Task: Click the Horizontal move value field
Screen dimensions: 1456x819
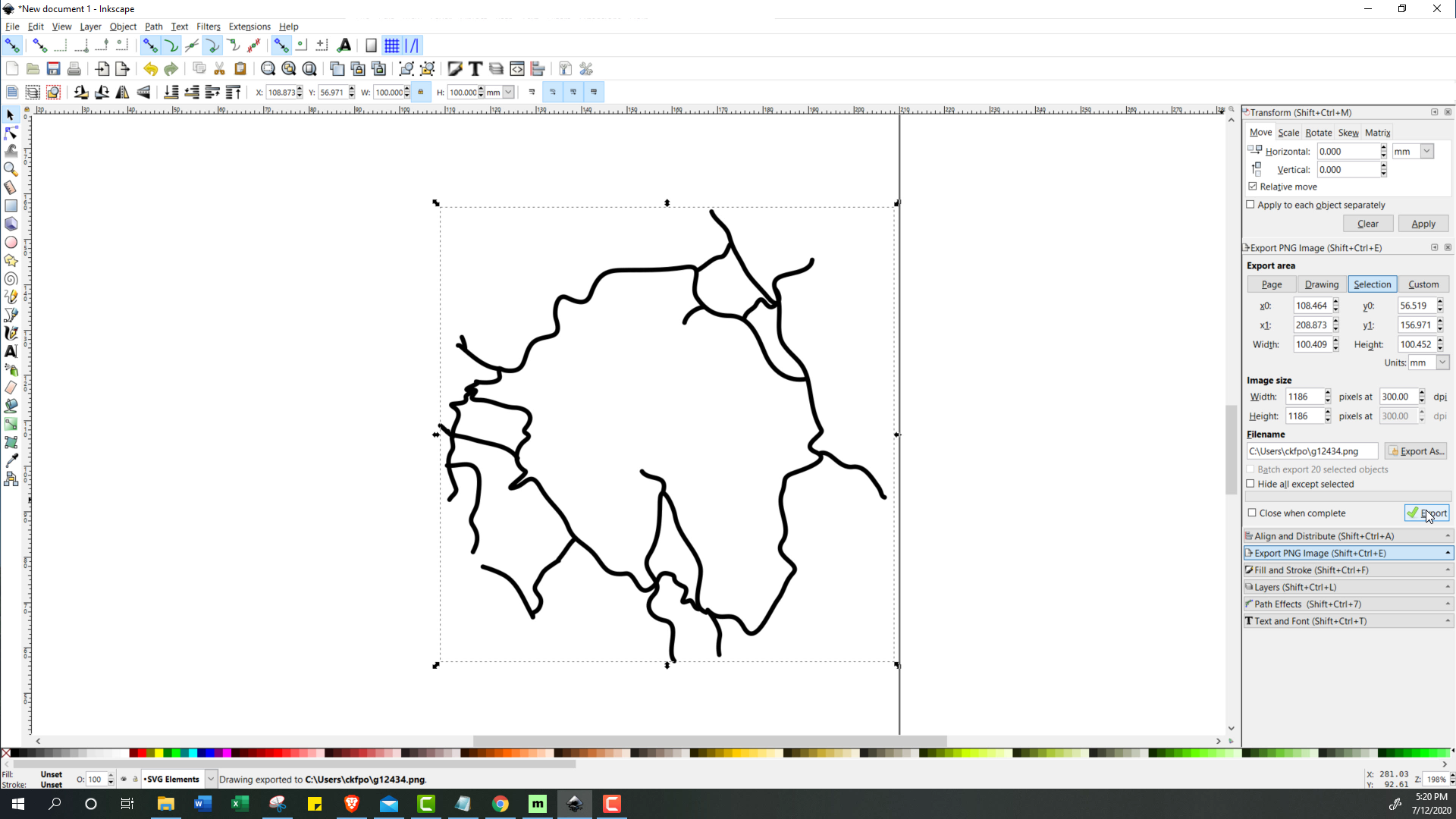Action: [1348, 152]
